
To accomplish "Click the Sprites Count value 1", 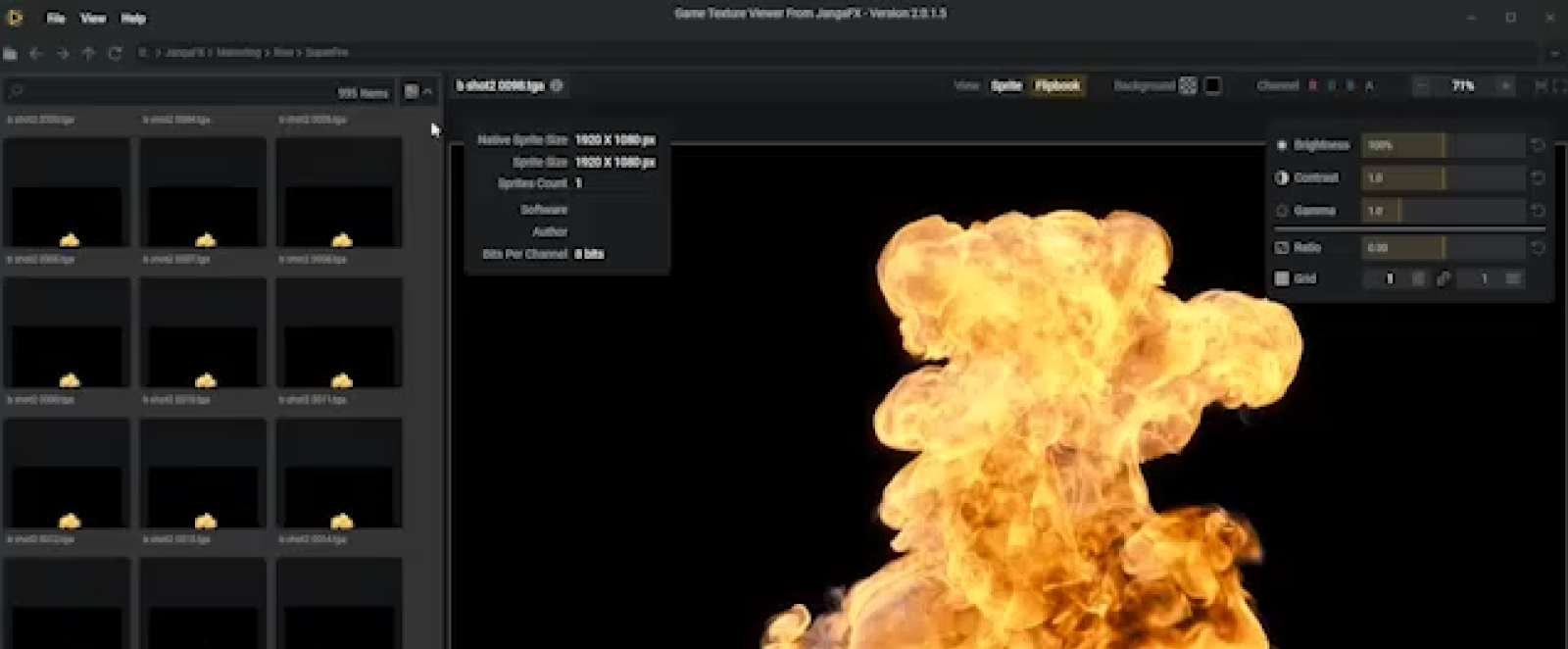I will [x=578, y=183].
